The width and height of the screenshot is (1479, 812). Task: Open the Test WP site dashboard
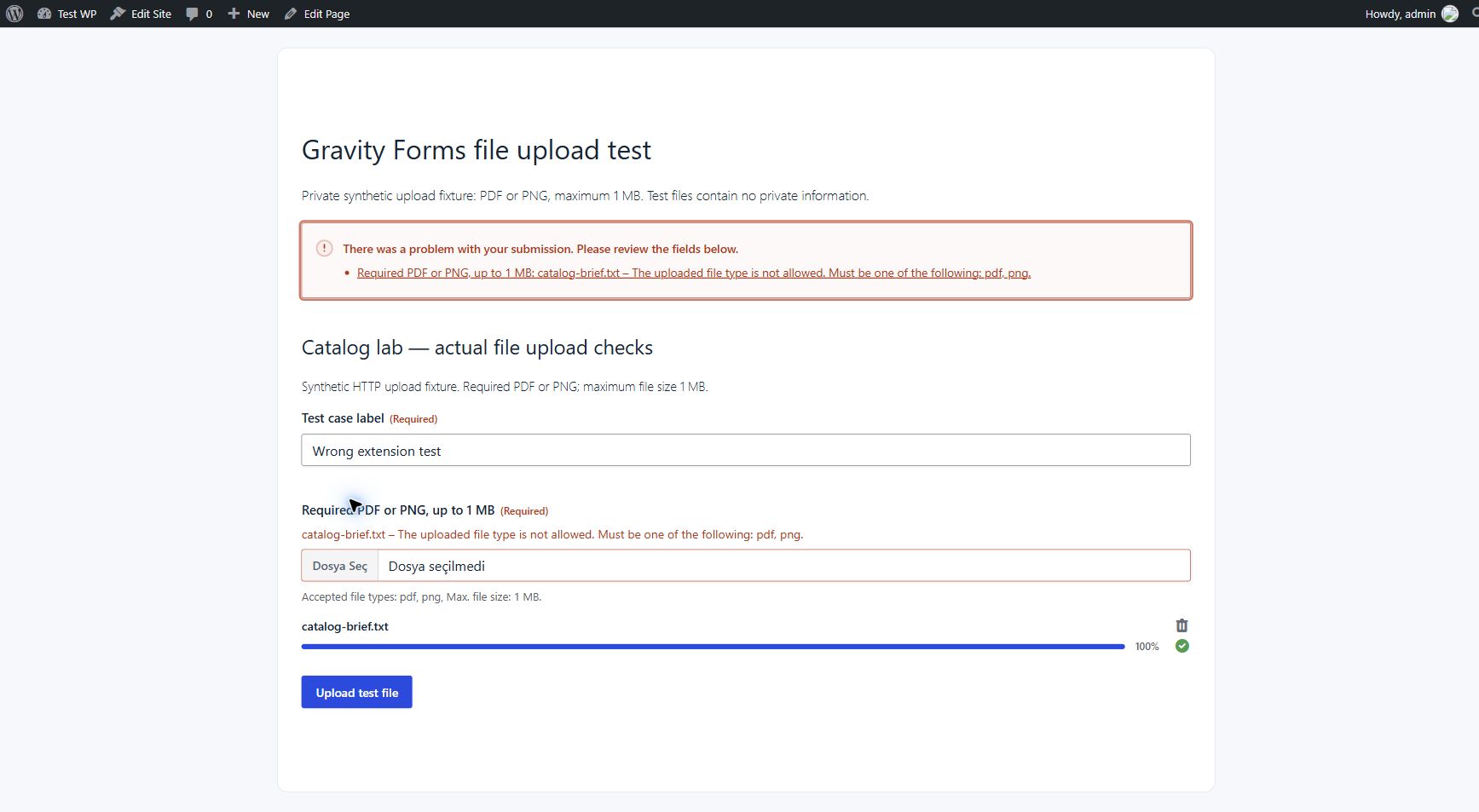tap(66, 14)
